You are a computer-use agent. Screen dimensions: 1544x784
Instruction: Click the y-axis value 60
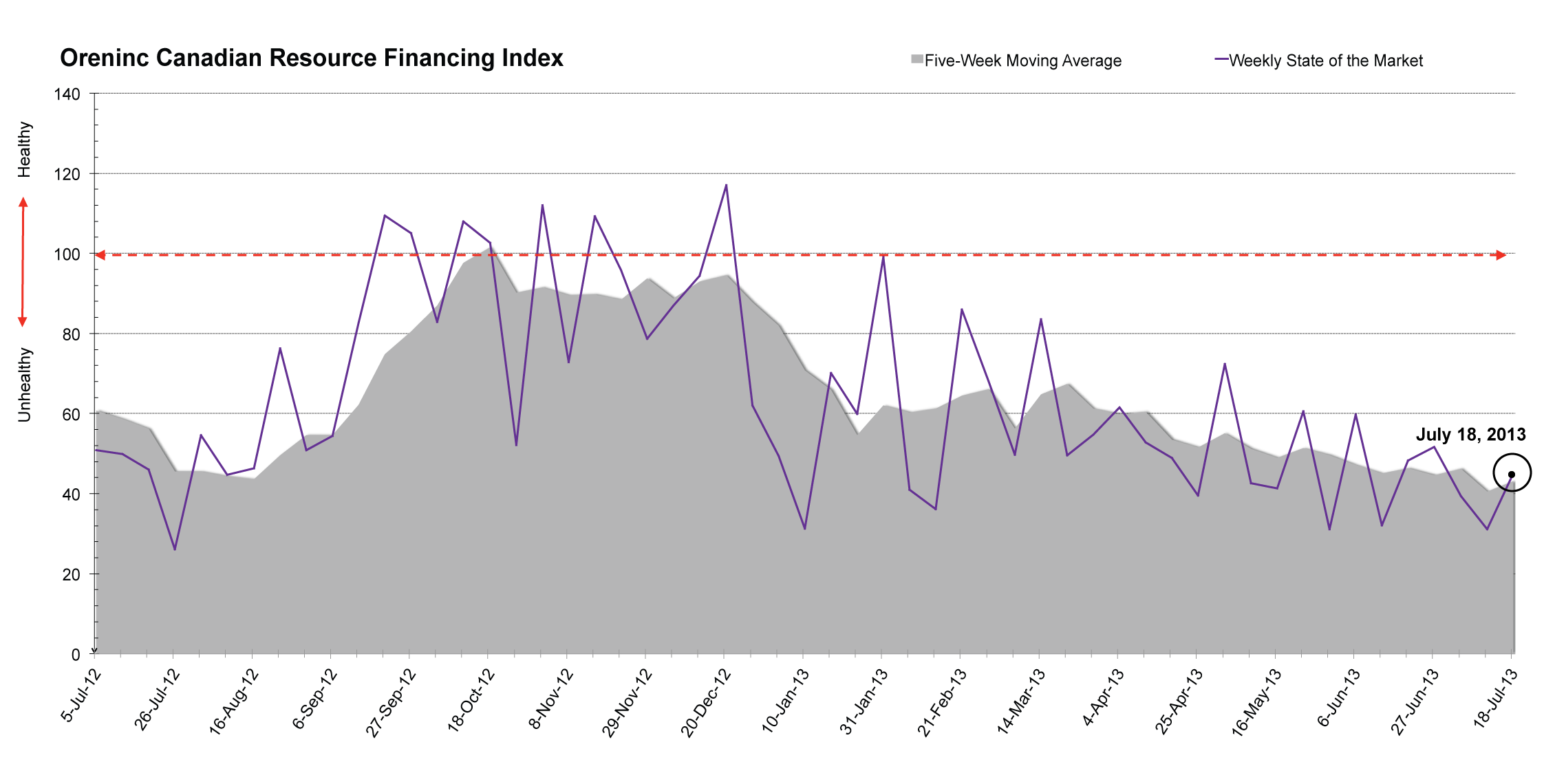coord(72,415)
